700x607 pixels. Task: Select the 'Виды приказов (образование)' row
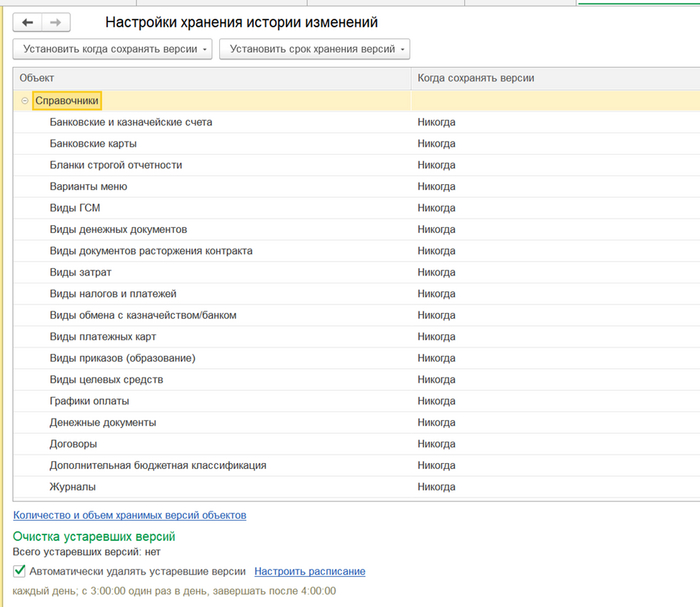click(x=122, y=358)
